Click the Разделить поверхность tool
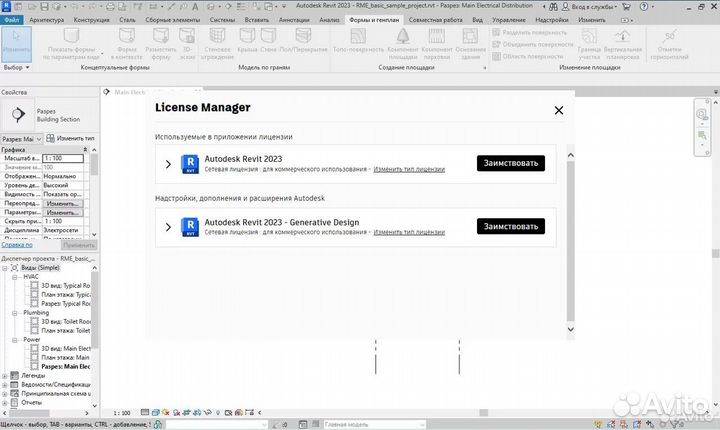This screenshot has width=720, height=430. pos(530,33)
